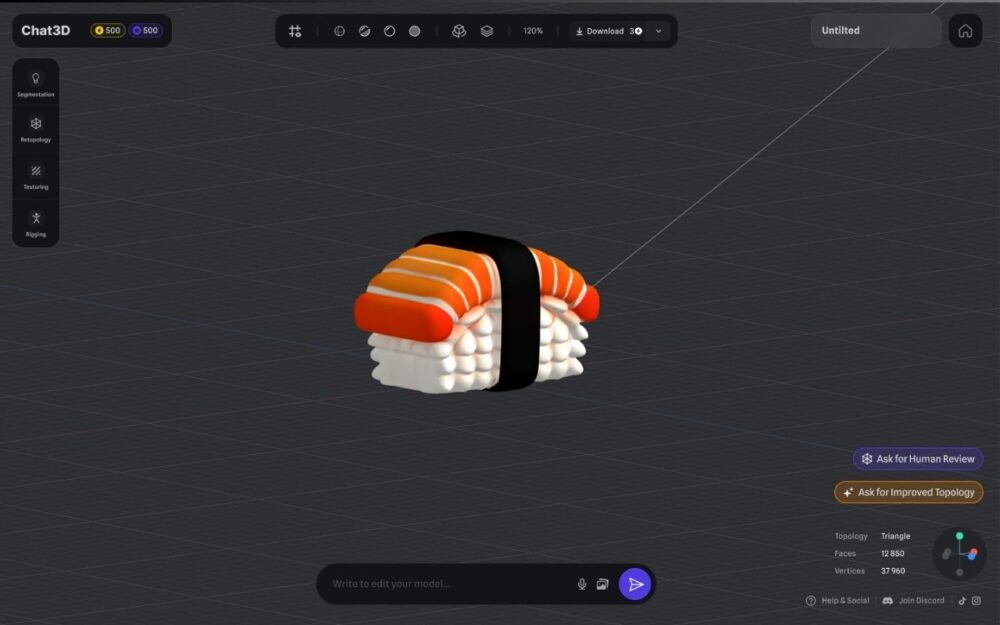Click the gold 500 credits badge
The width and height of the screenshot is (1000, 625).
[x=108, y=31]
